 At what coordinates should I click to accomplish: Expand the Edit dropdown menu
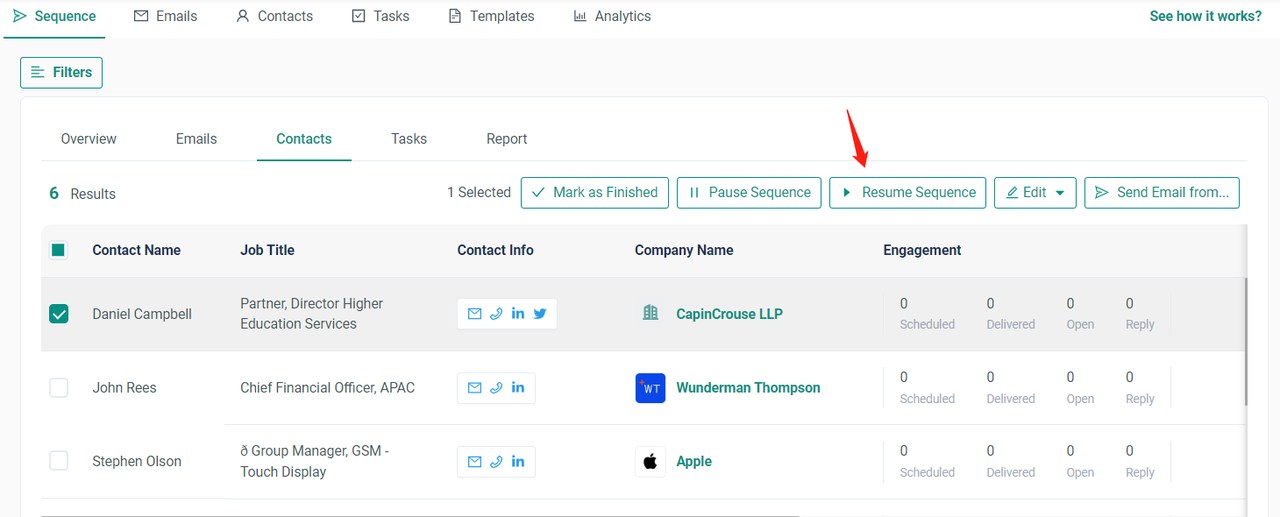point(1035,193)
